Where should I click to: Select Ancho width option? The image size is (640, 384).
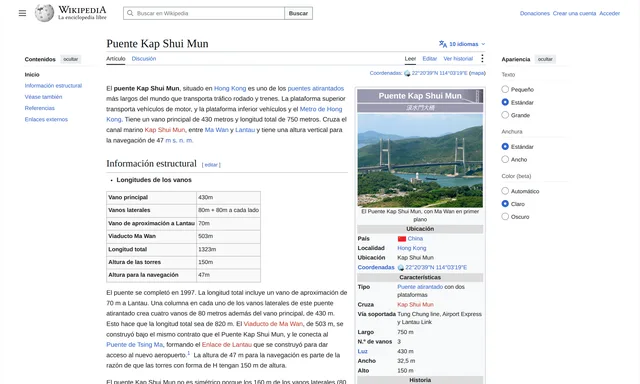point(505,159)
